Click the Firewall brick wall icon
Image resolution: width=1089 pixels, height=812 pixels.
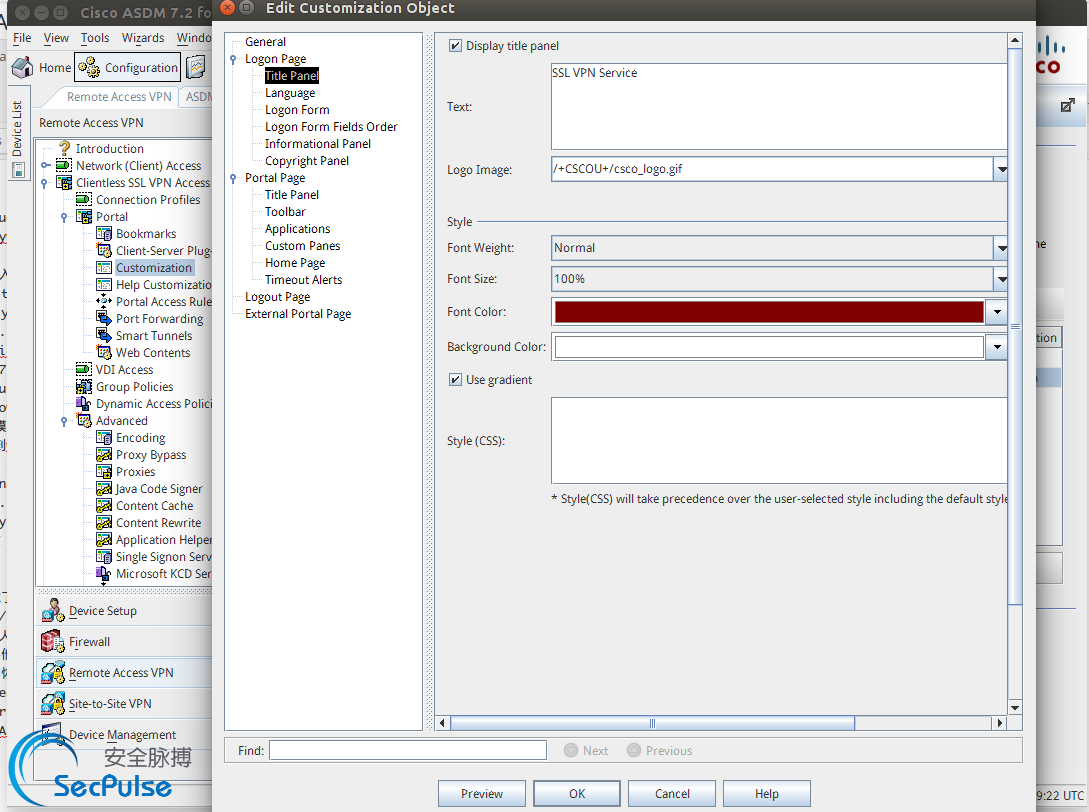53,641
